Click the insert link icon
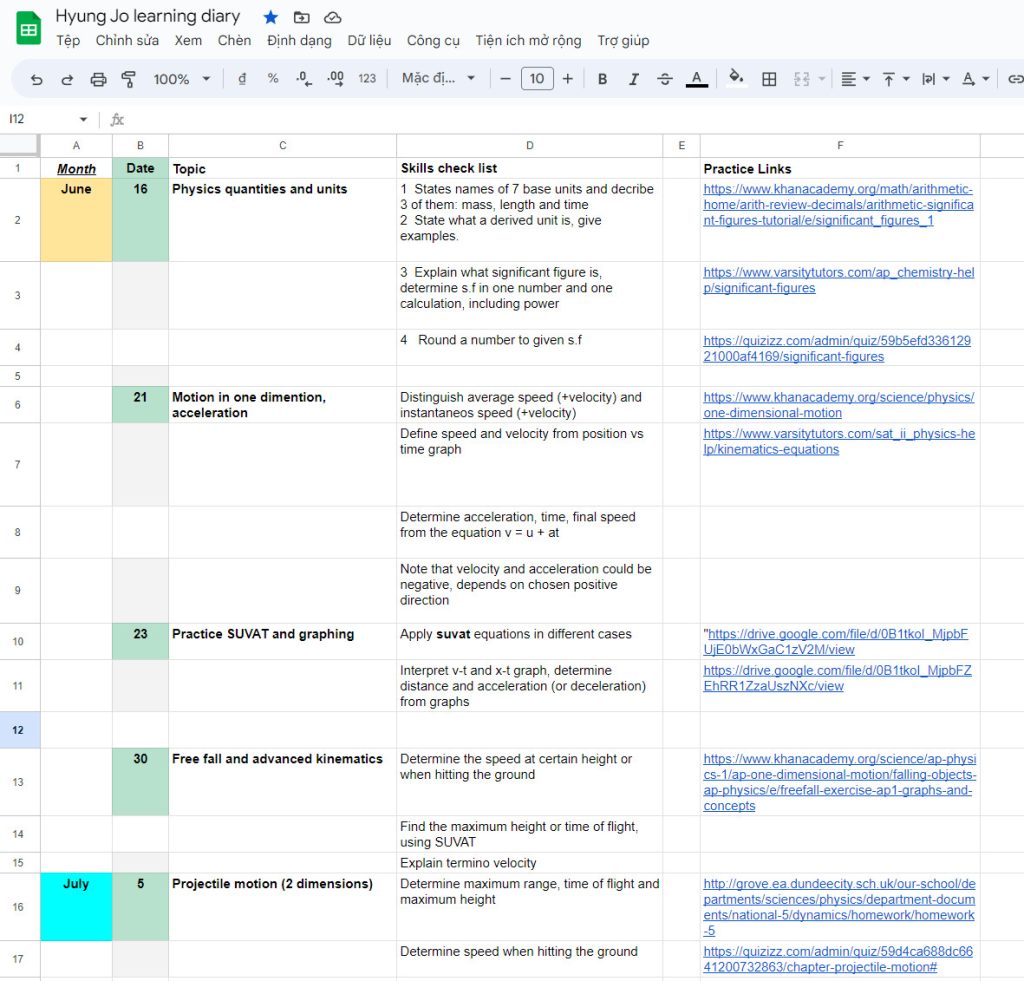The image size is (1024, 981). click(1015, 79)
